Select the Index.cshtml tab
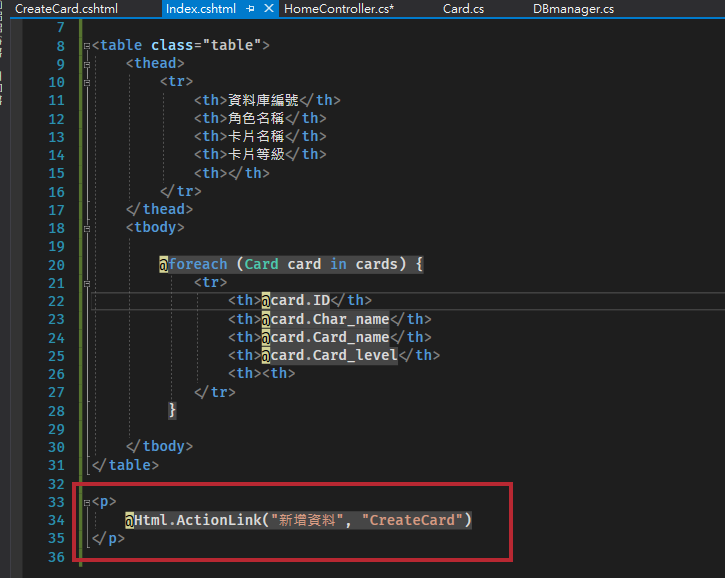Screen dimensions: 725x578 [201, 9]
